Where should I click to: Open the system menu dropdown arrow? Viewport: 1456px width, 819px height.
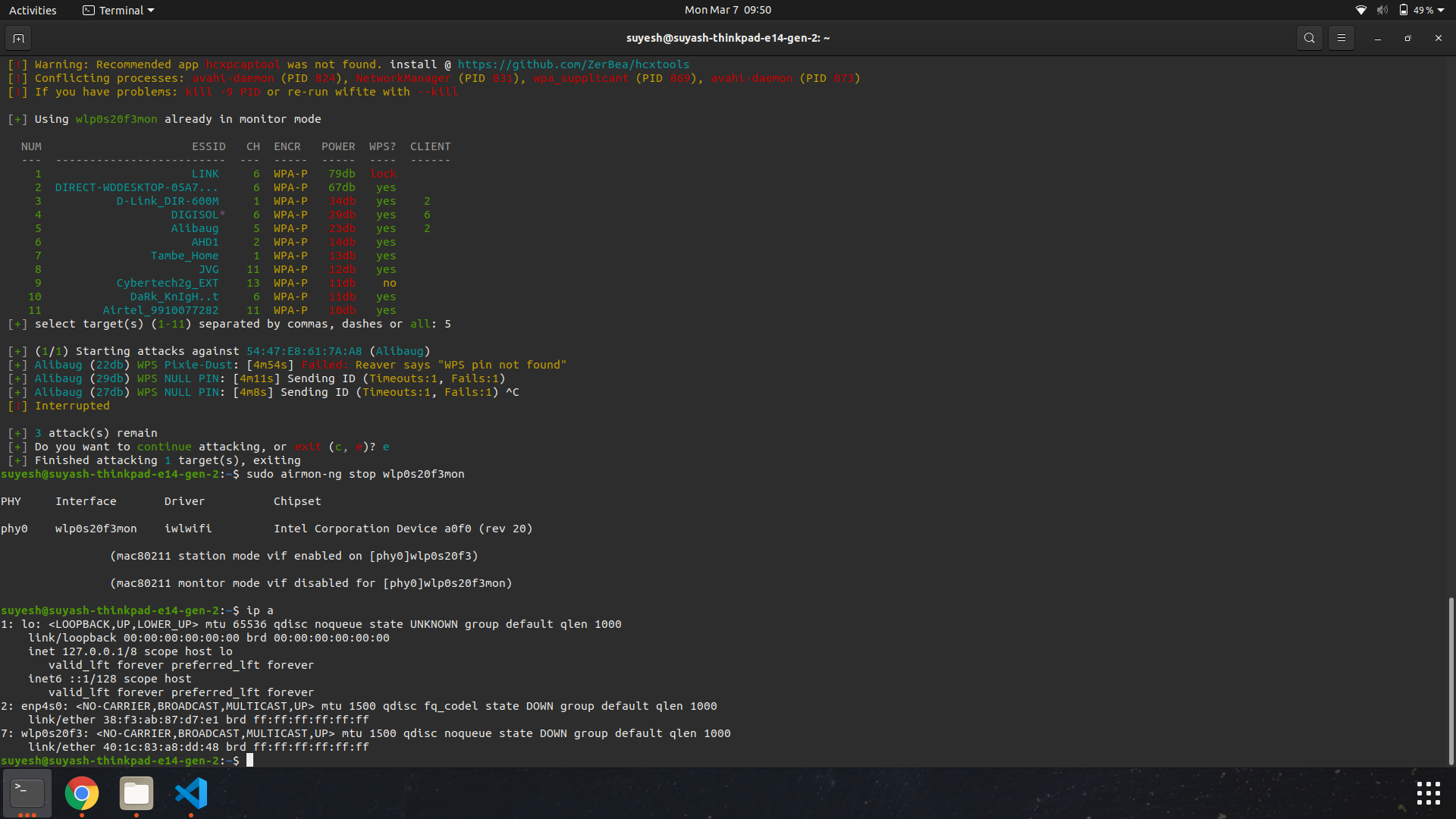(x=1441, y=10)
